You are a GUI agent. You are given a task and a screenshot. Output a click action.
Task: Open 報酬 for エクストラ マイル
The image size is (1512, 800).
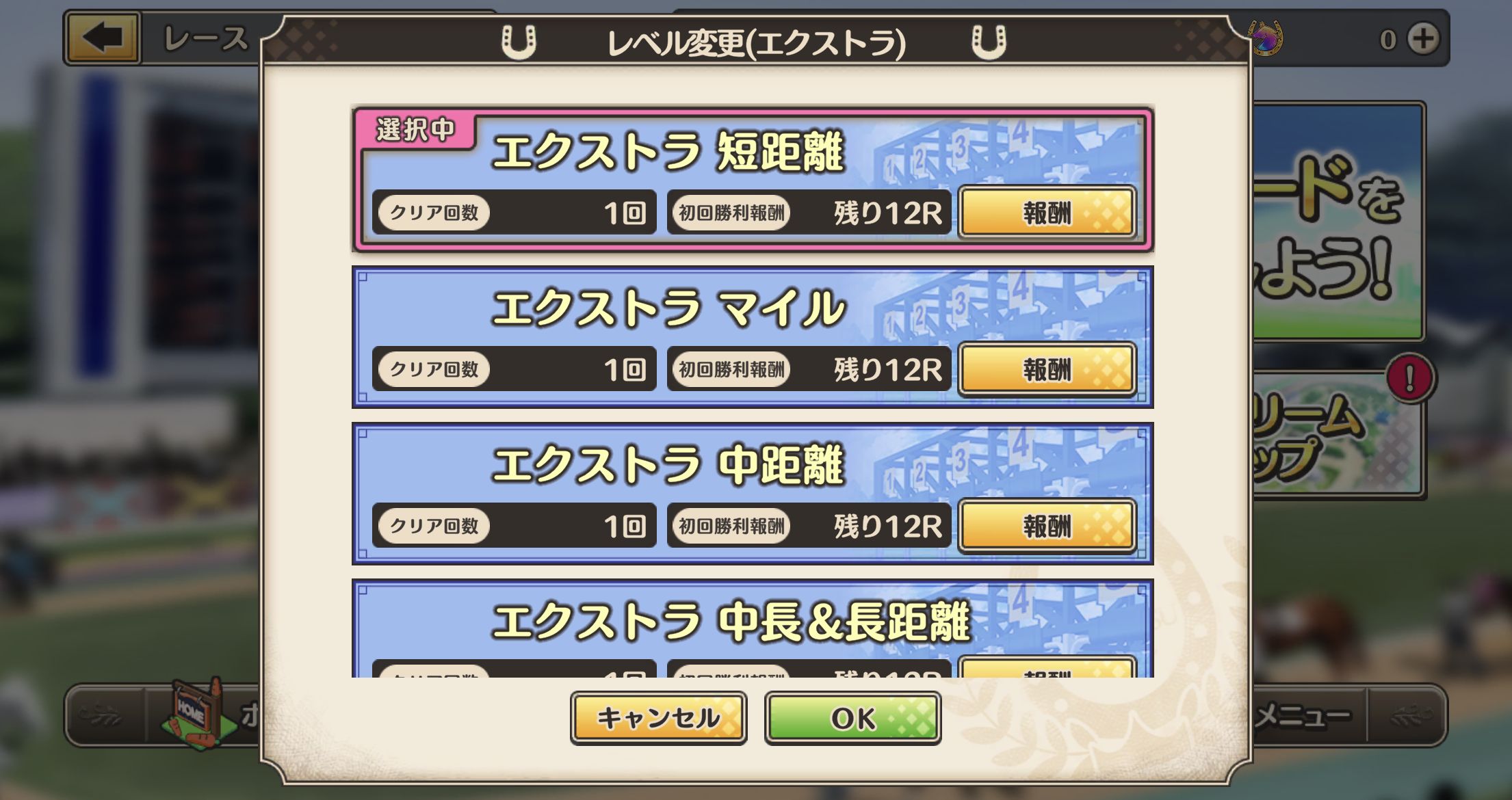(x=1047, y=369)
